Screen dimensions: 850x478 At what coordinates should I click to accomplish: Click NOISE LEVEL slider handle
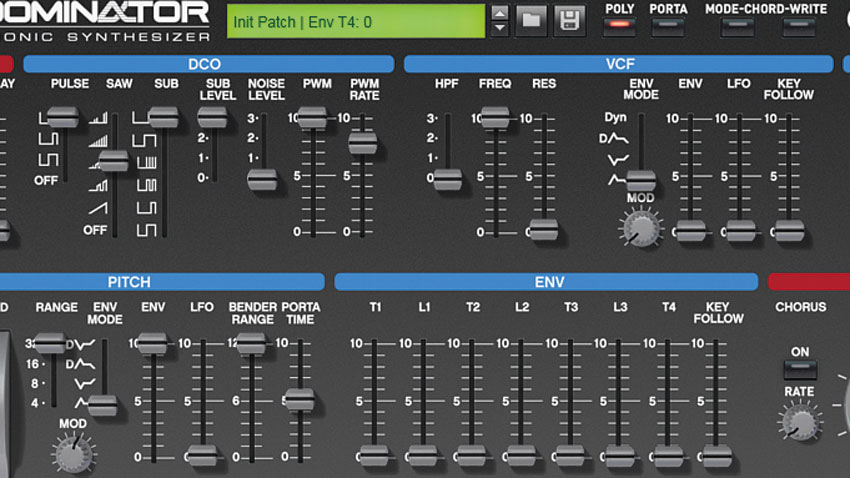pyautogui.click(x=262, y=179)
